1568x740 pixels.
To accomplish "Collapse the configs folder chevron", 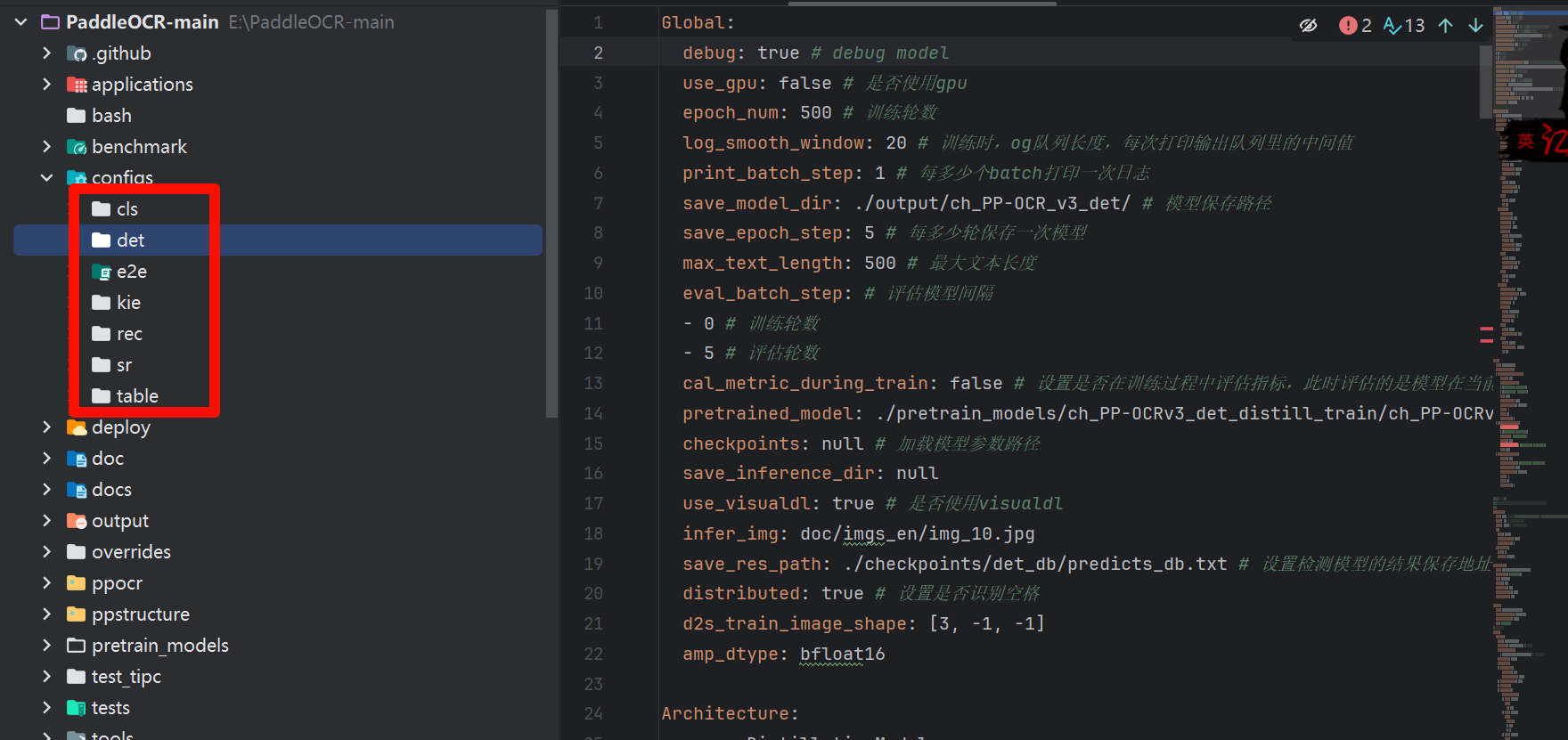I will [46, 178].
